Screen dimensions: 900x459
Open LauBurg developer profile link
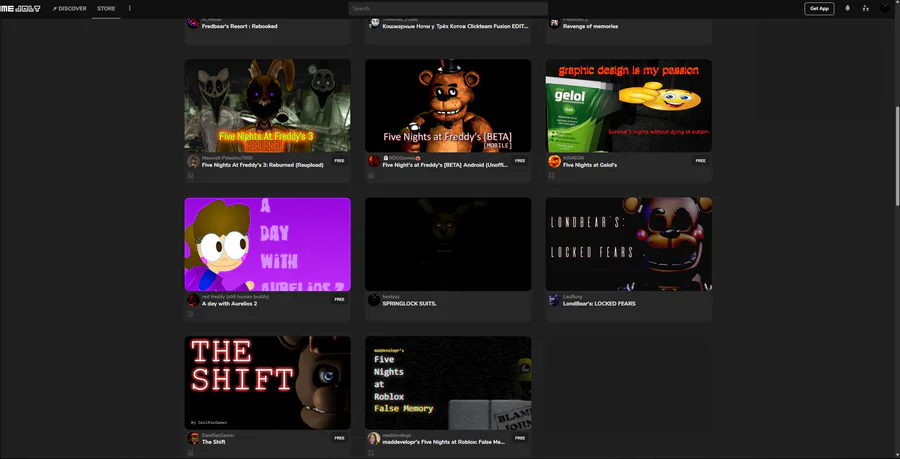pyautogui.click(x=572, y=297)
